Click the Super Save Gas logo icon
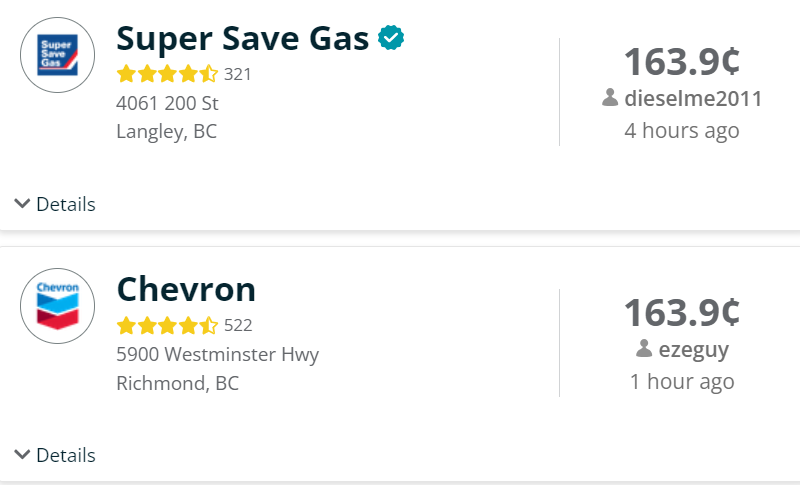 pyautogui.click(x=58, y=55)
